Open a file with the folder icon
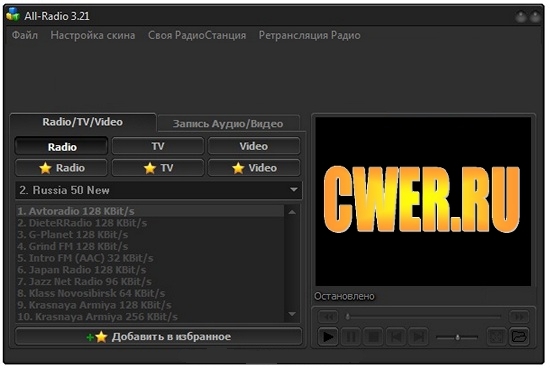The height and width of the screenshot is (368, 550). click(519, 337)
